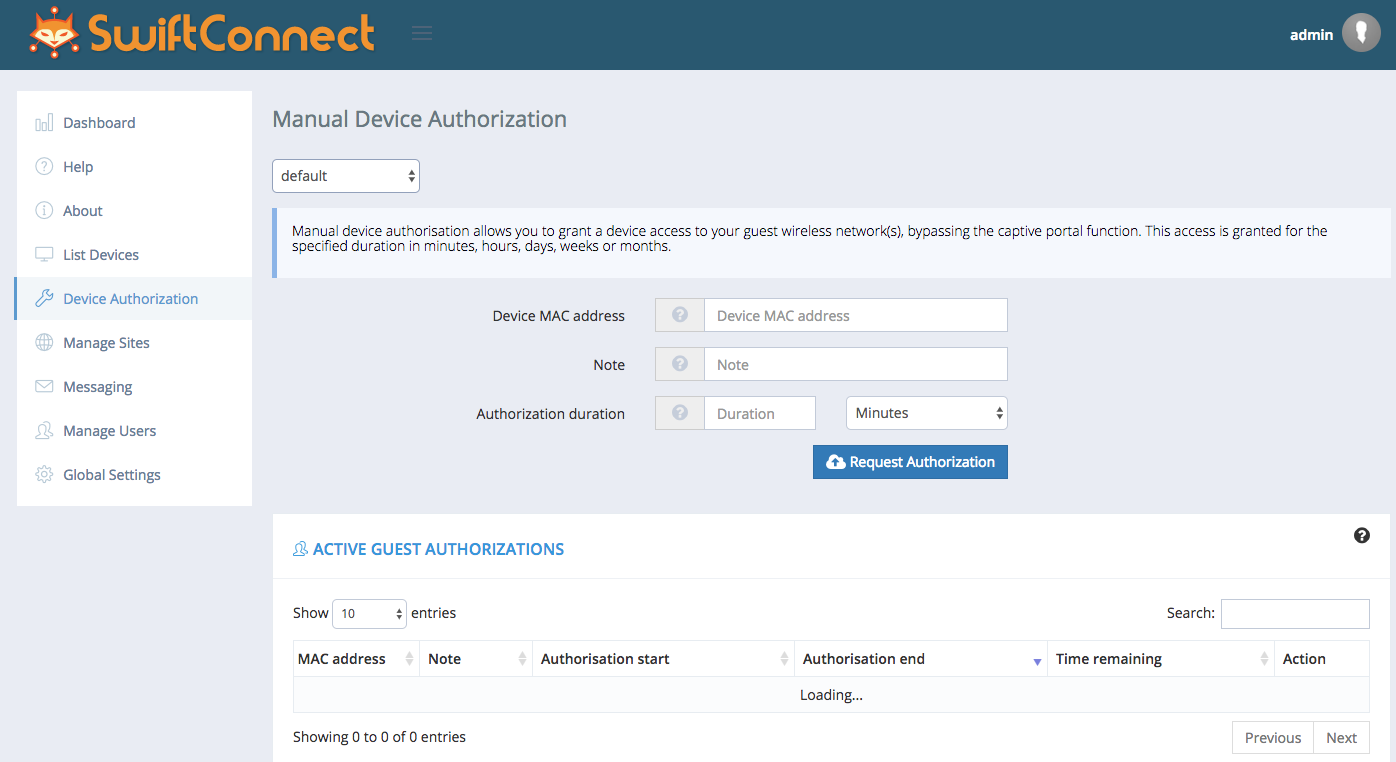Open the default site selector dropdown
The height and width of the screenshot is (762, 1396).
click(345, 175)
